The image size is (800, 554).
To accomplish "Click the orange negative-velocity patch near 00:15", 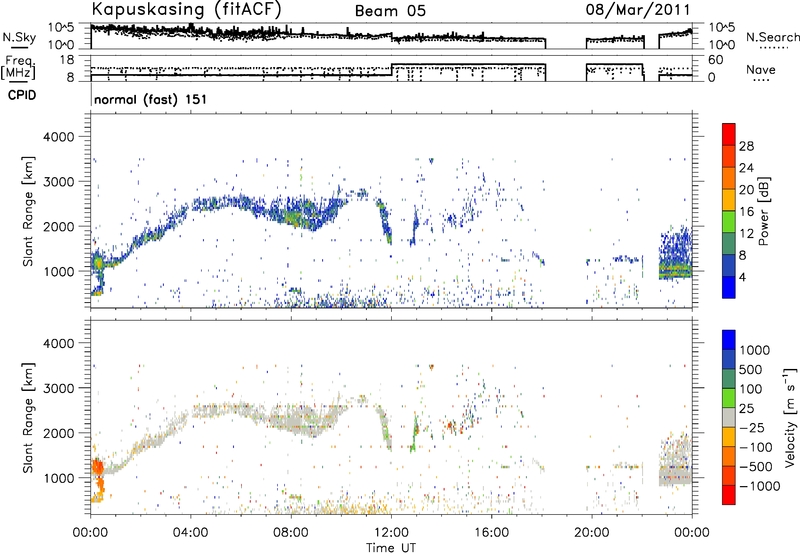I will [x=97, y=467].
